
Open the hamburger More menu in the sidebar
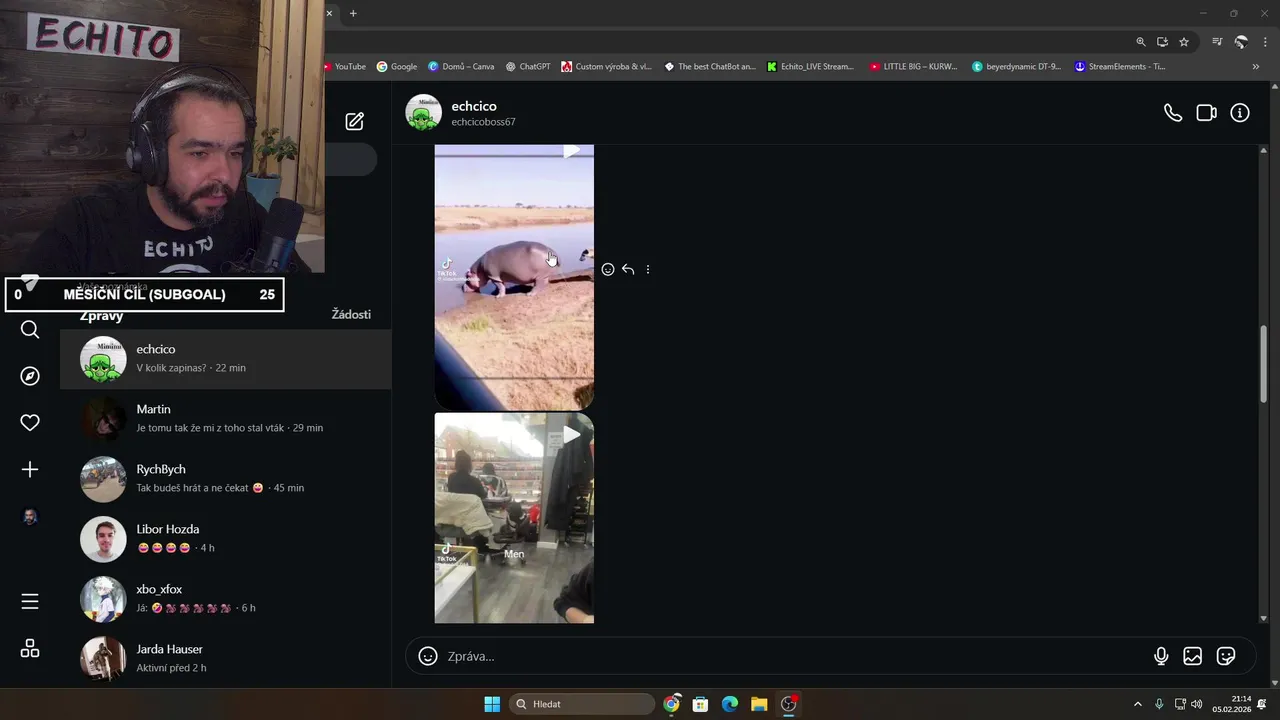click(30, 601)
